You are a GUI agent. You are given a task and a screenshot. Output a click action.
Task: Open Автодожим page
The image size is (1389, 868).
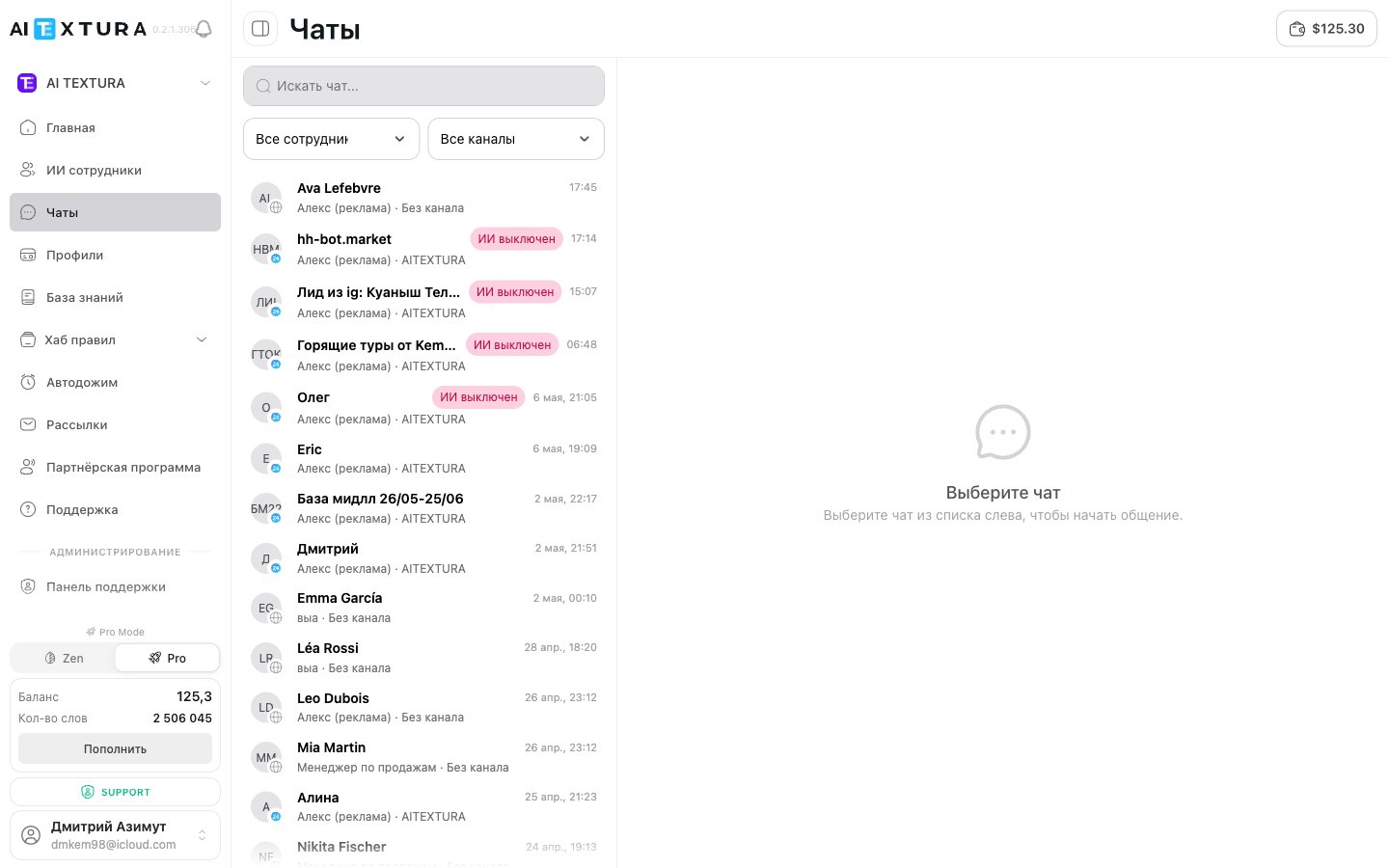(115, 382)
